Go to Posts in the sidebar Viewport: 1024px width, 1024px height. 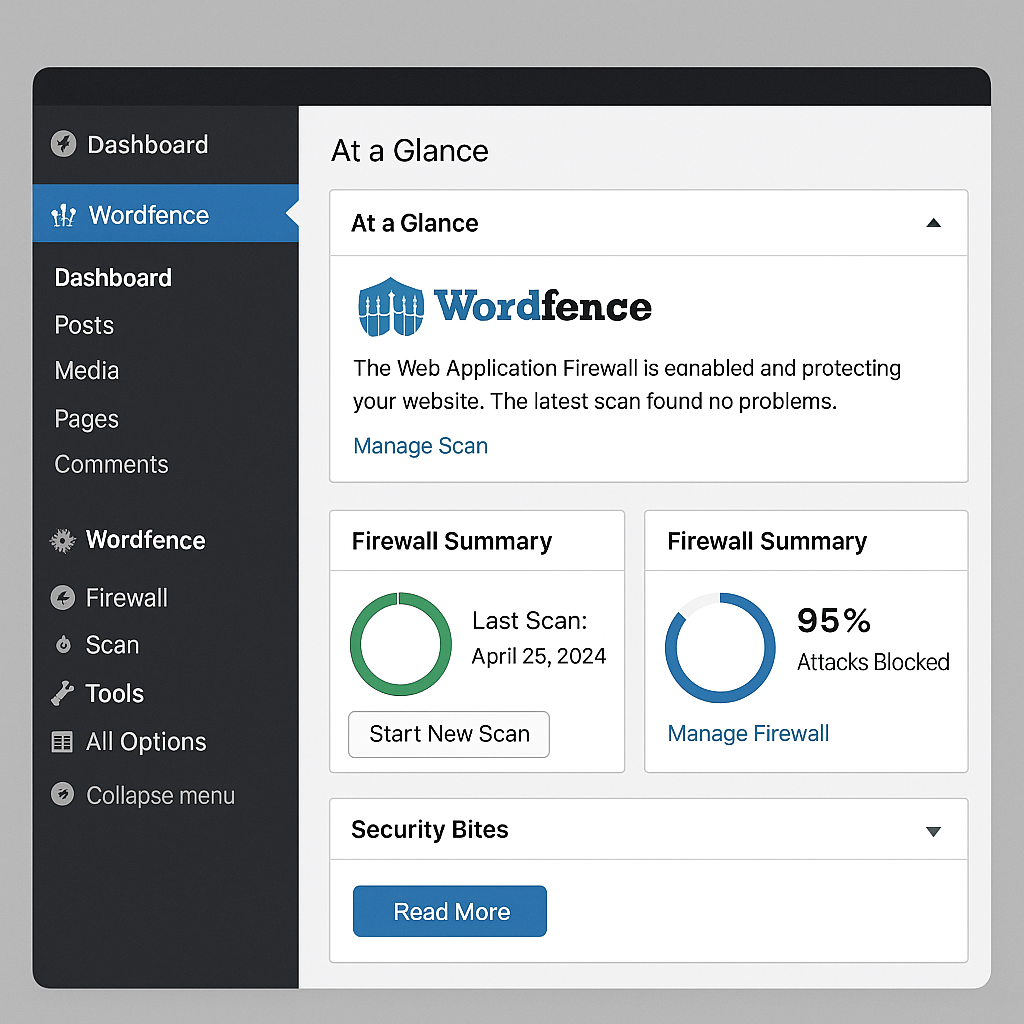click(84, 325)
